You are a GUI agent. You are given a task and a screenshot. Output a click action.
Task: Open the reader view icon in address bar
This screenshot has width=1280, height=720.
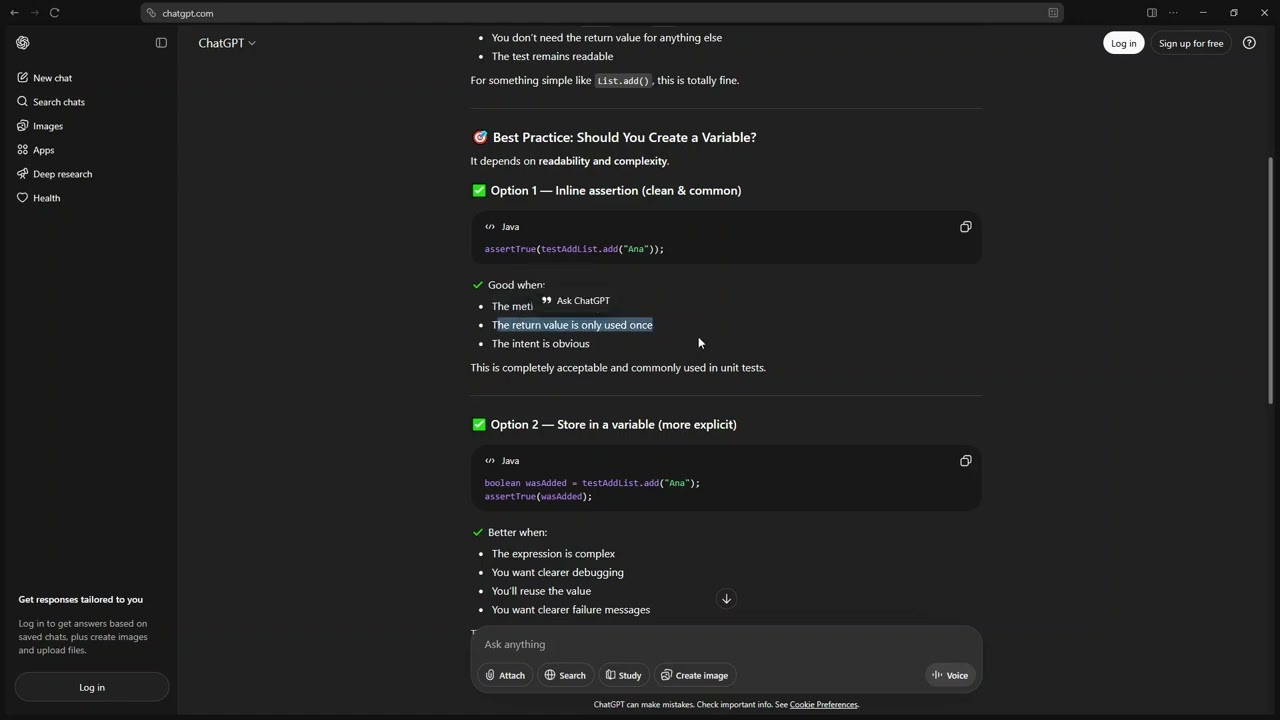1053,13
